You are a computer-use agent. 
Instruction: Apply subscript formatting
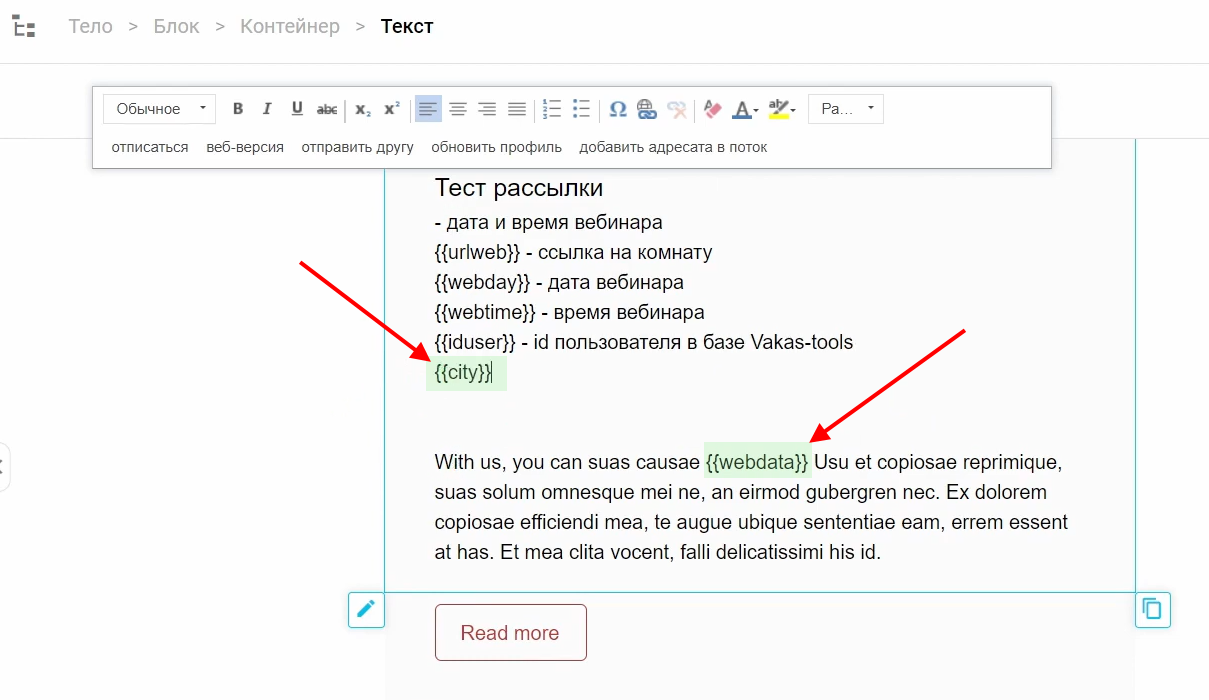pos(363,109)
